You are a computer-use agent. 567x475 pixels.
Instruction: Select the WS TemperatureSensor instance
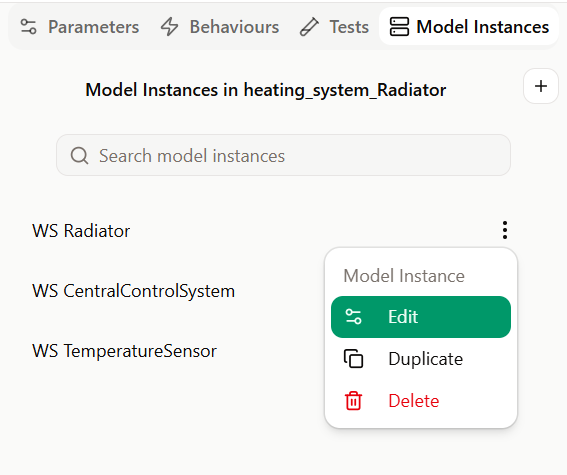click(x=124, y=351)
